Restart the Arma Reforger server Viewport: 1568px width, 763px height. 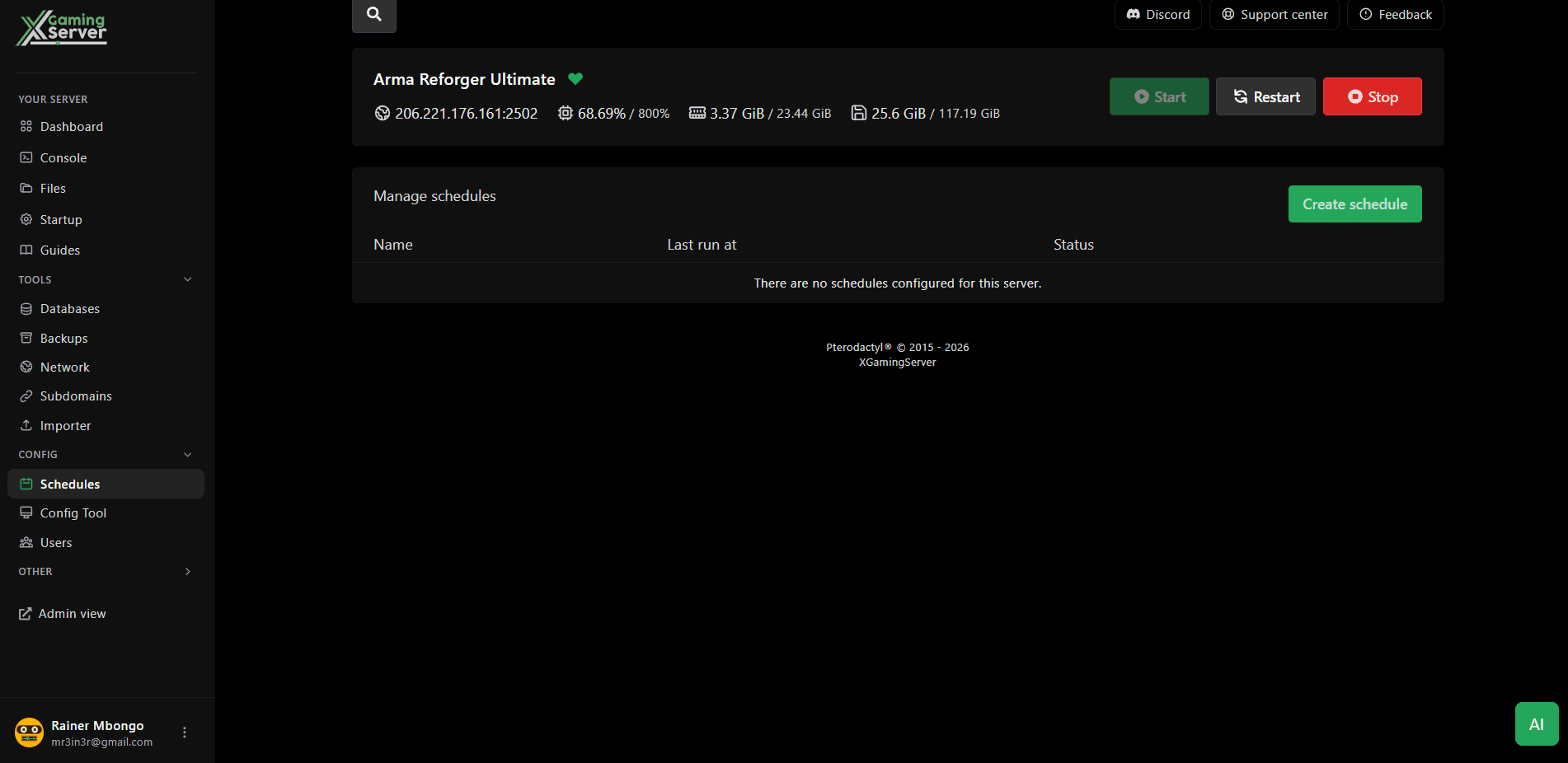pos(1265,97)
